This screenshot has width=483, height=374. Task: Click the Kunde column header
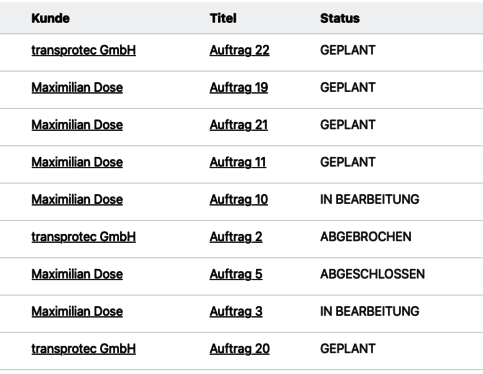51,18
